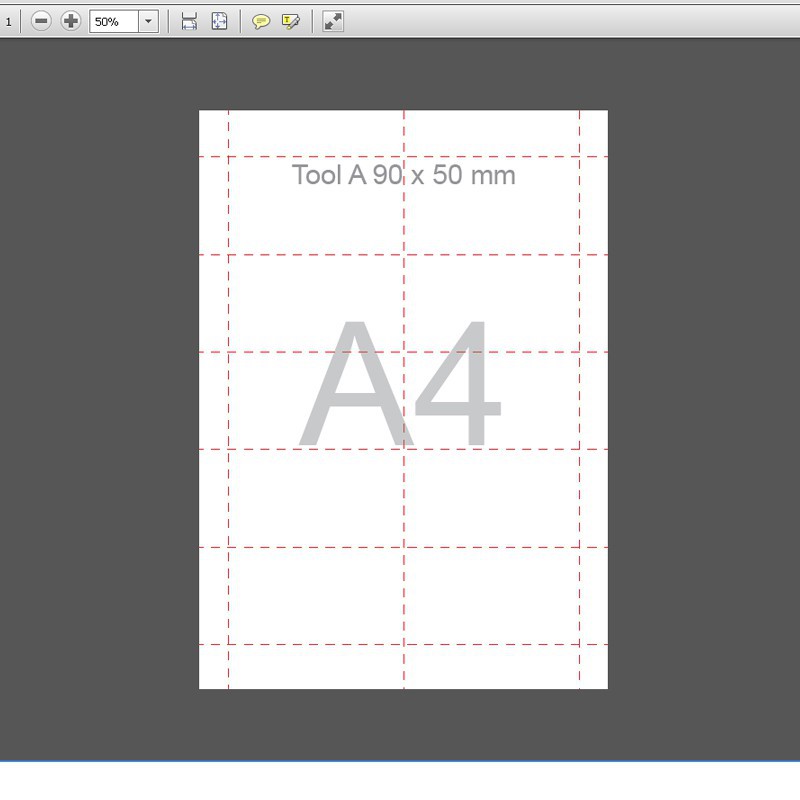Image resolution: width=800 pixels, height=800 pixels.
Task: Edit the 50% zoom level field
Action: pos(114,22)
